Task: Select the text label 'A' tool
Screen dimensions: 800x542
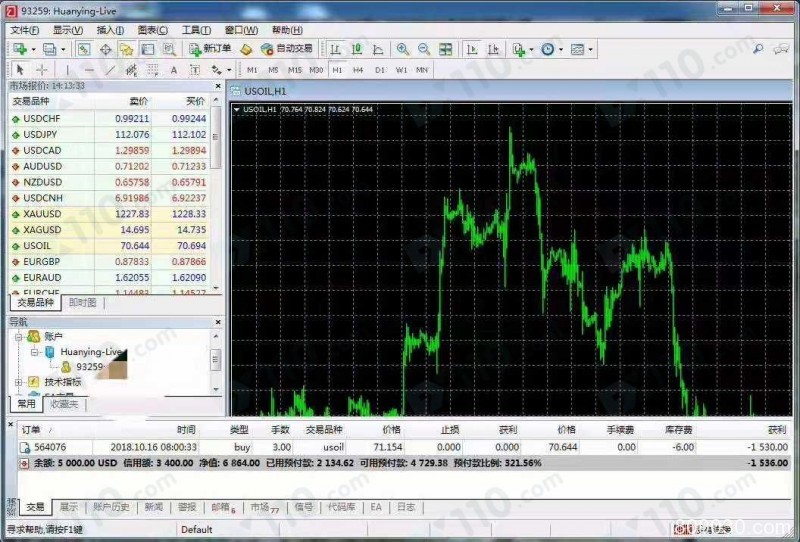Action: tap(173, 70)
